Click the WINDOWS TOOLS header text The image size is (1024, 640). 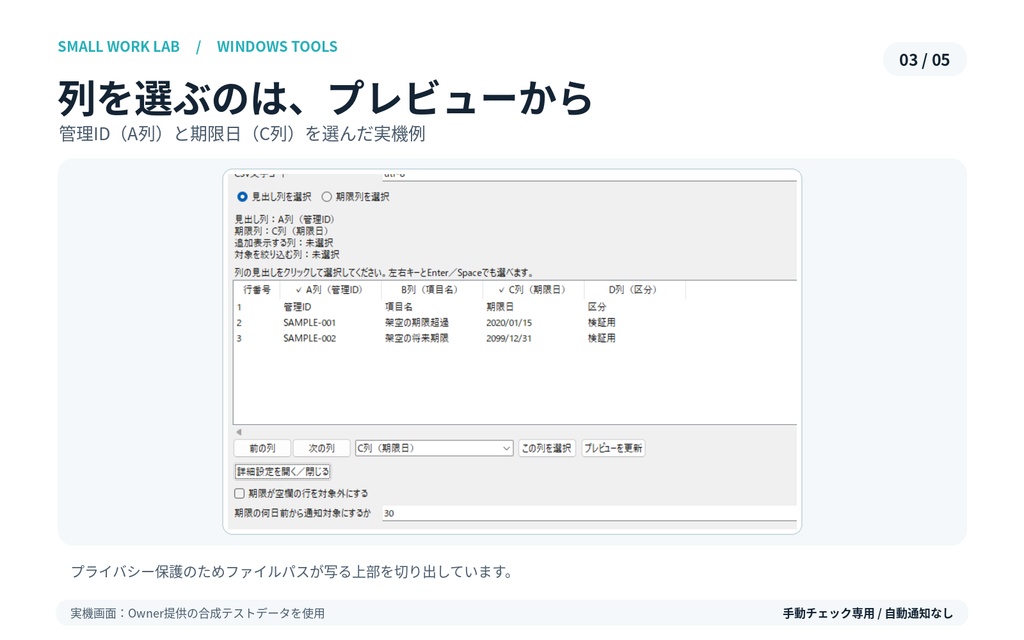[277, 47]
